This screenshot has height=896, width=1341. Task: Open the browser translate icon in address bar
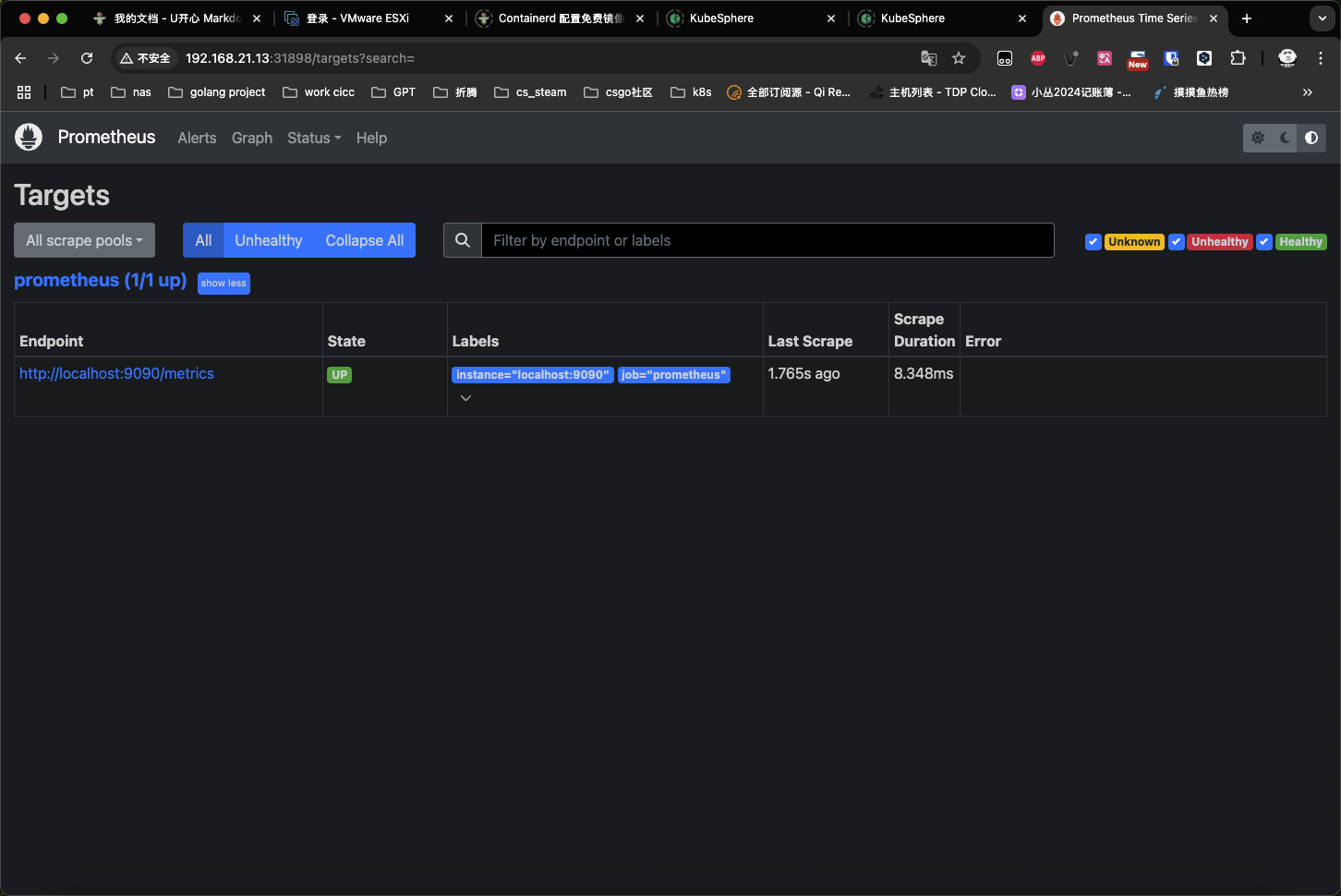pos(928,57)
